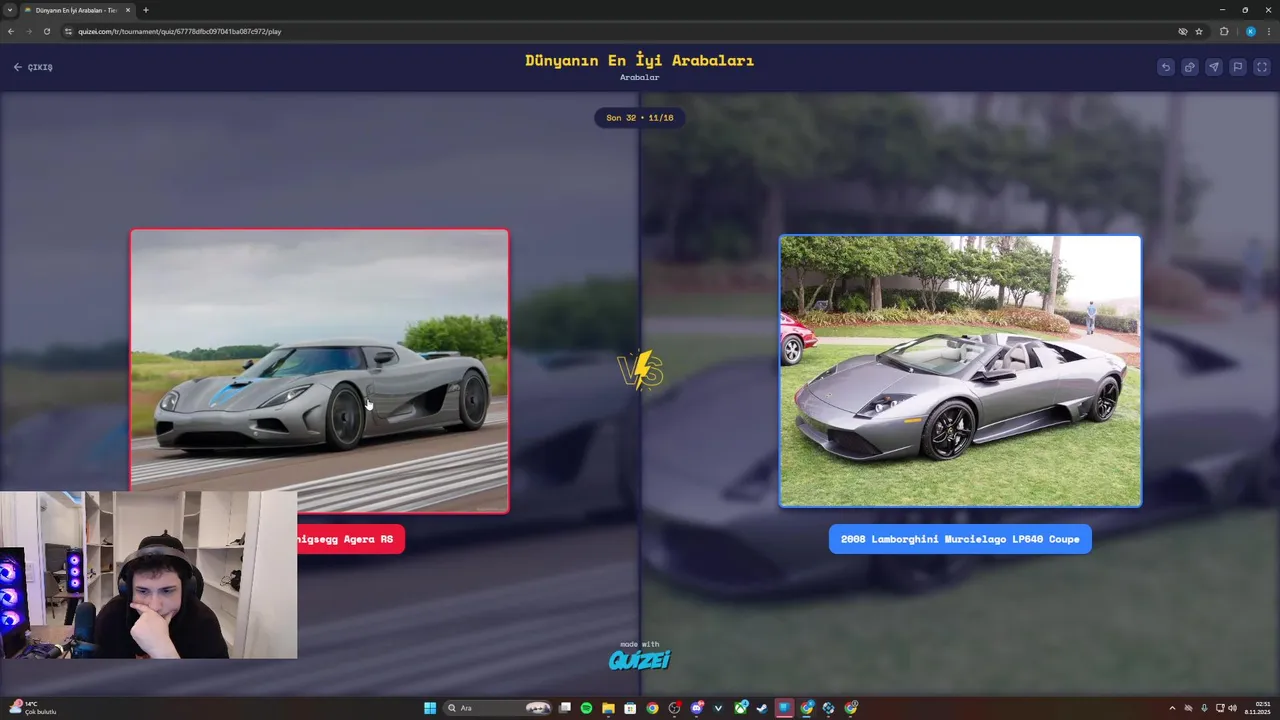Choose the Lamborghini Murcielago photo
This screenshot has height=720, width=1280.
click(x=960, y=371)
